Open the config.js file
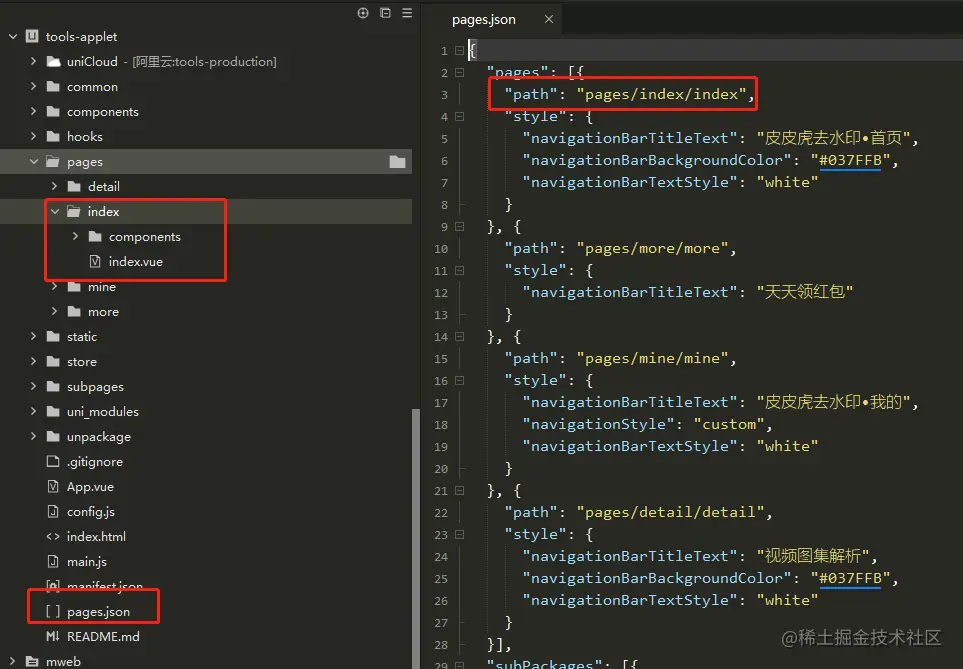Viewport: 963px width, 669px height. tap(91, 512)
